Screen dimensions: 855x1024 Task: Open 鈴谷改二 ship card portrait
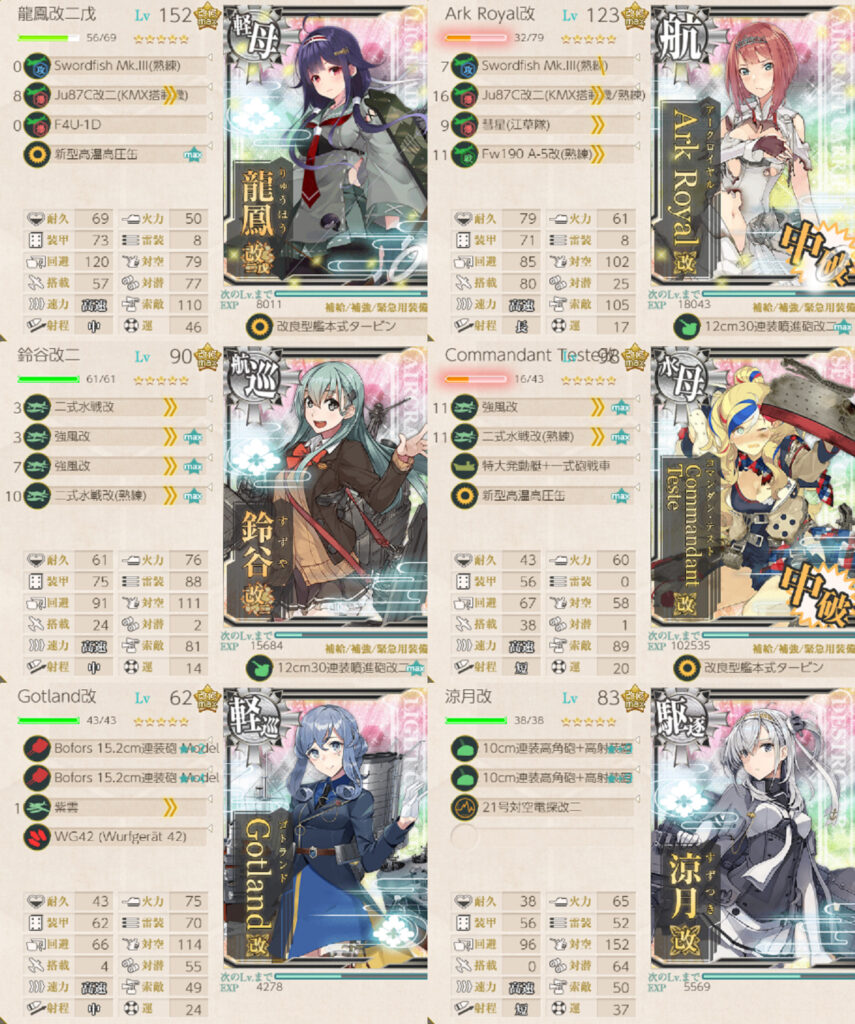click(x=325, y=487)
